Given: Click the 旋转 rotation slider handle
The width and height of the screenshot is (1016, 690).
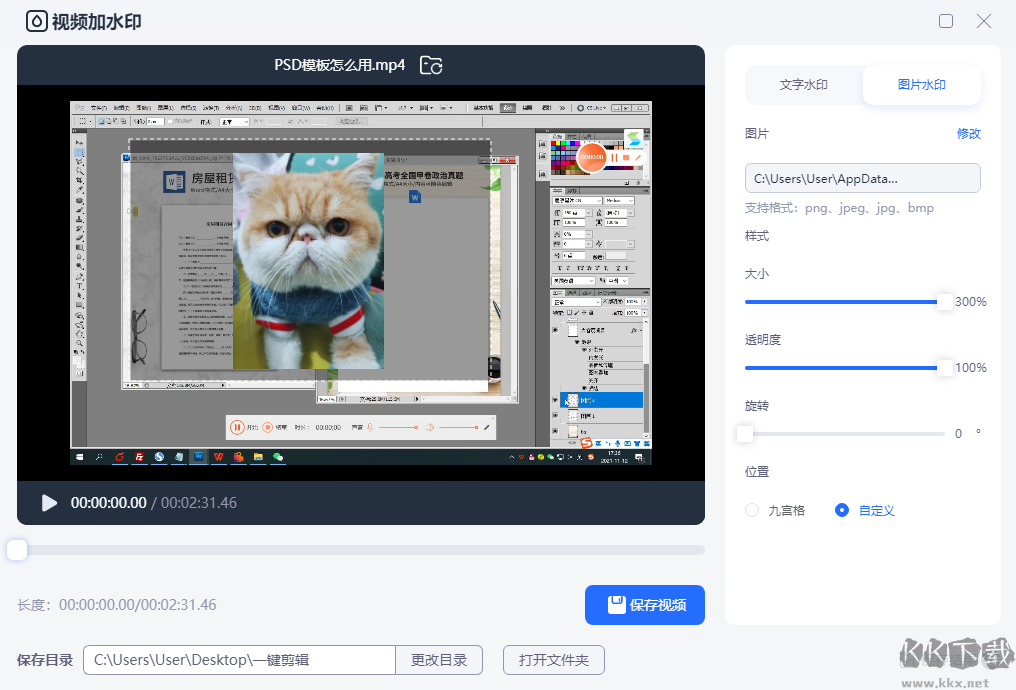Looking at the screenshot, I should [745, 434].
